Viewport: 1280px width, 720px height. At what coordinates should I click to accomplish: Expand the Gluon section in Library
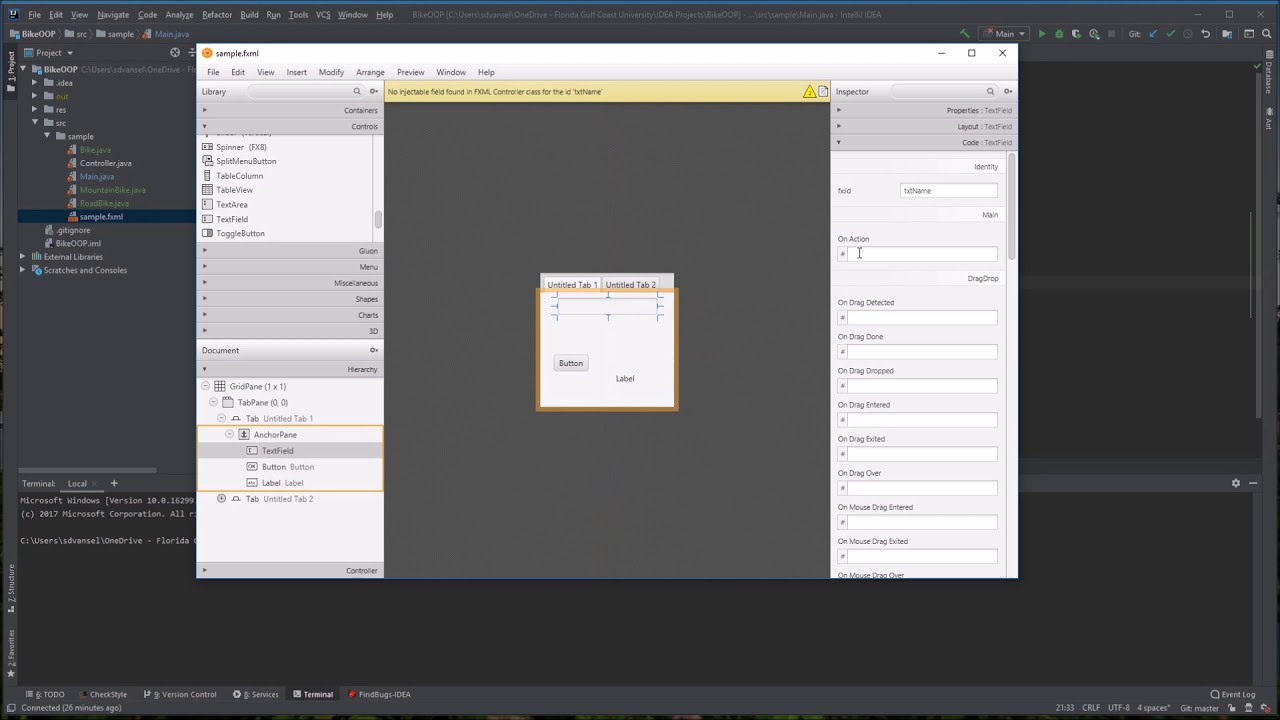pyautogui.click(x=290, y=251)
